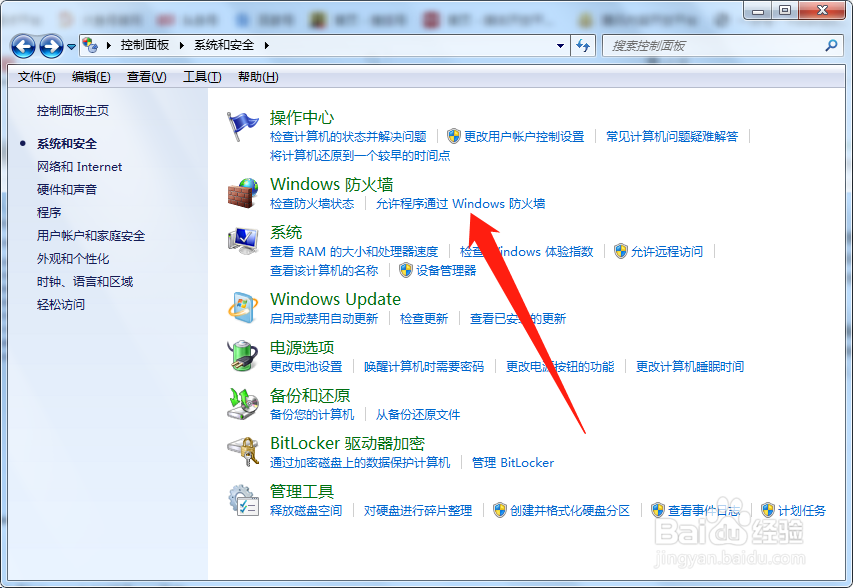
Task: Select 外观和个性化 in sidebar
Action: click(73, 258)
